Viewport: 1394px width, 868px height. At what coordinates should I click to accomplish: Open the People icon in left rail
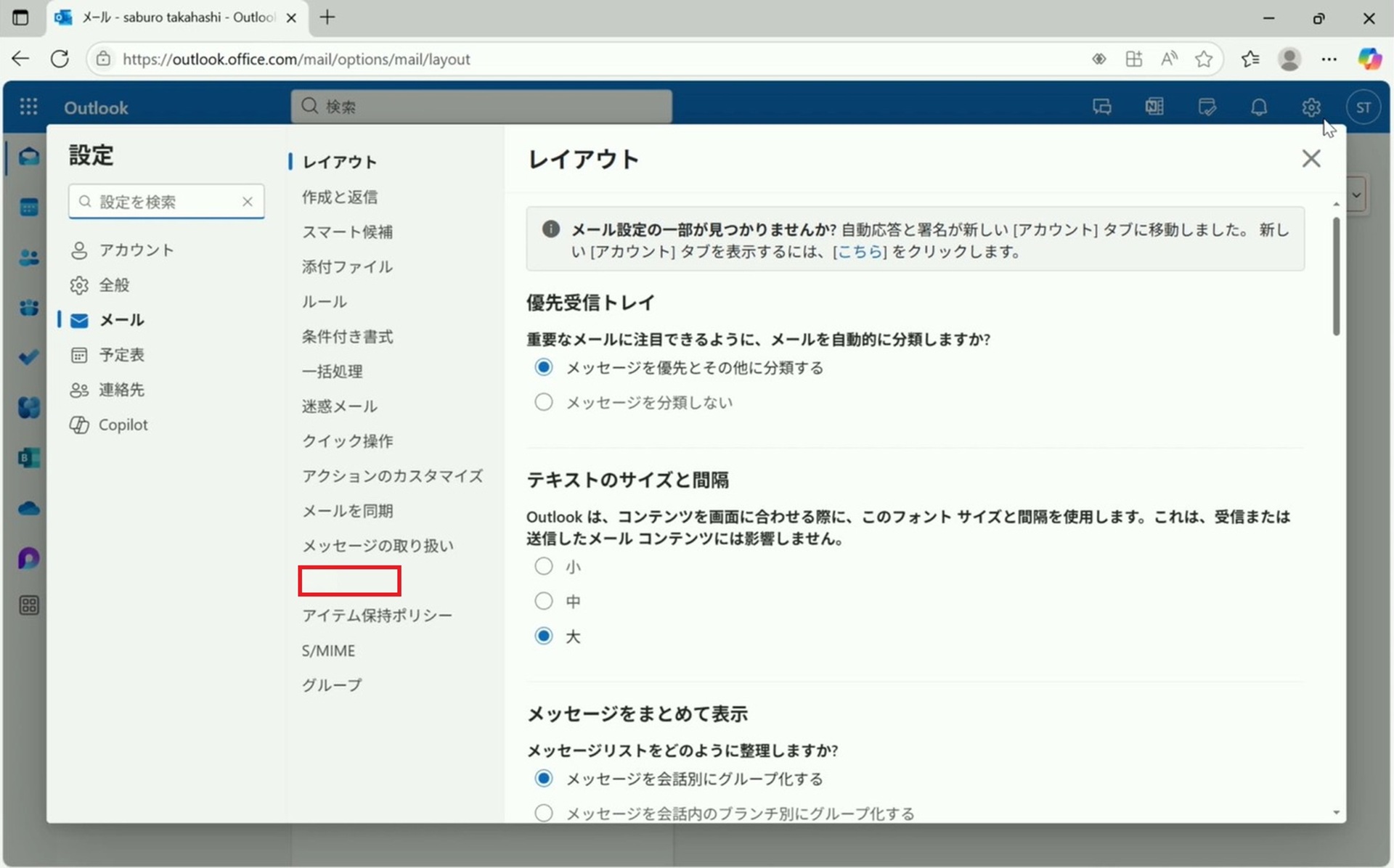click(28, 258)
